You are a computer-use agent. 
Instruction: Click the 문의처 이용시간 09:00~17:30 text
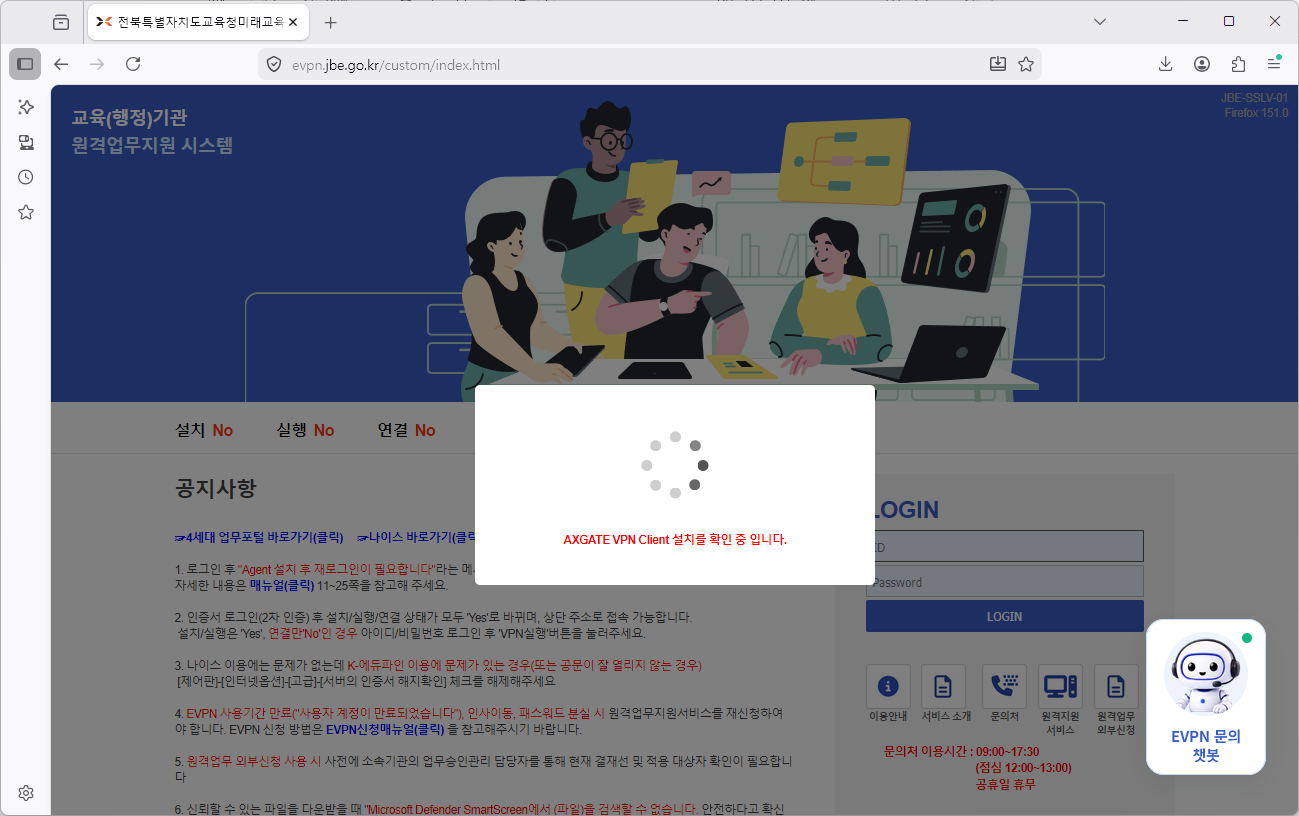[961, 750]
